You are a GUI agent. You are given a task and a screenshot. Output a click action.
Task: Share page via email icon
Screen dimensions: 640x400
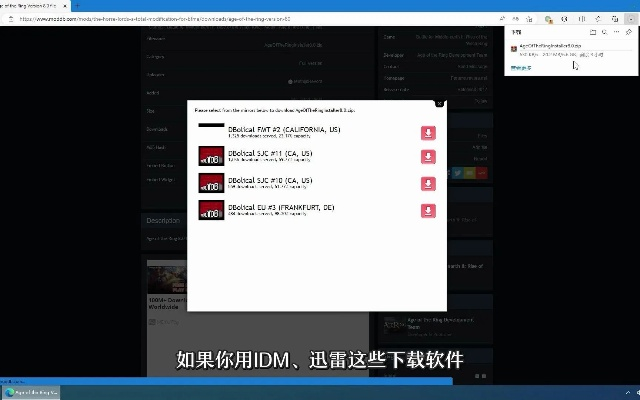pyautogui.click(x=469, y=173)
